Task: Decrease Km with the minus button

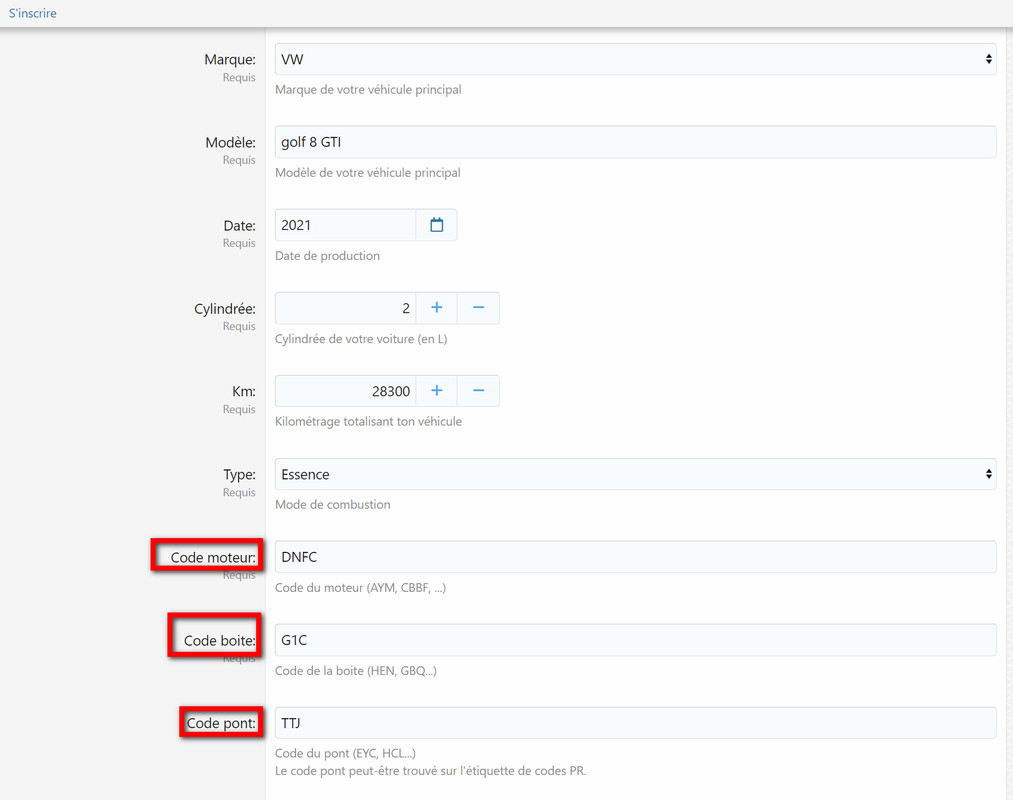Action: 478,391
